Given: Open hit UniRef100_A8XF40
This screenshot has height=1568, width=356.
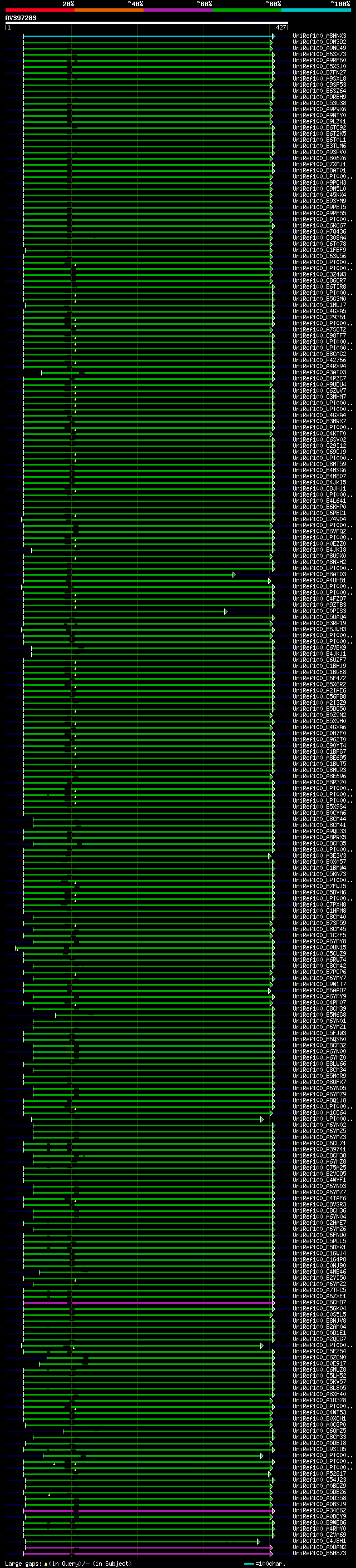Looking at the screenshot, I should [319, 1394].
